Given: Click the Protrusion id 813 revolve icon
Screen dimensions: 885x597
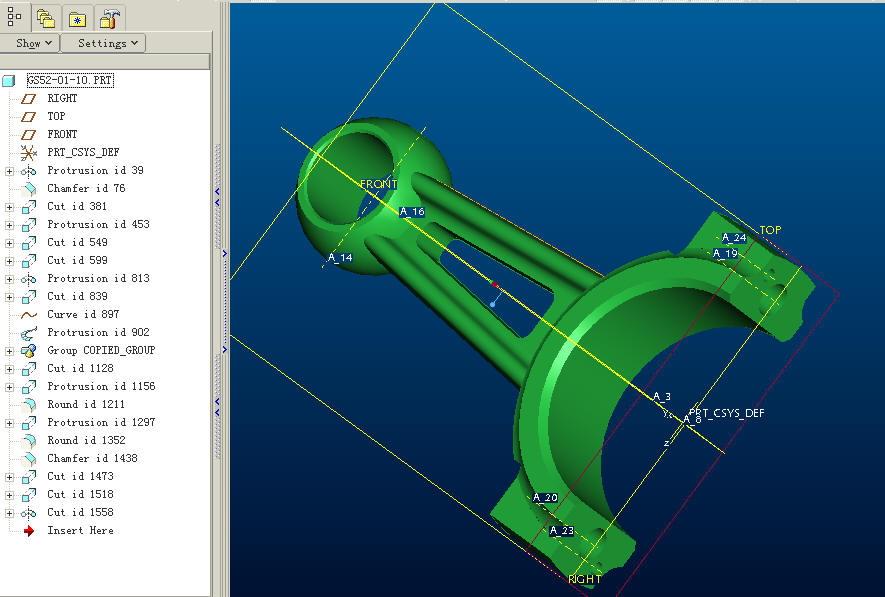Looking at the screenshot, I should pos(28,279).
